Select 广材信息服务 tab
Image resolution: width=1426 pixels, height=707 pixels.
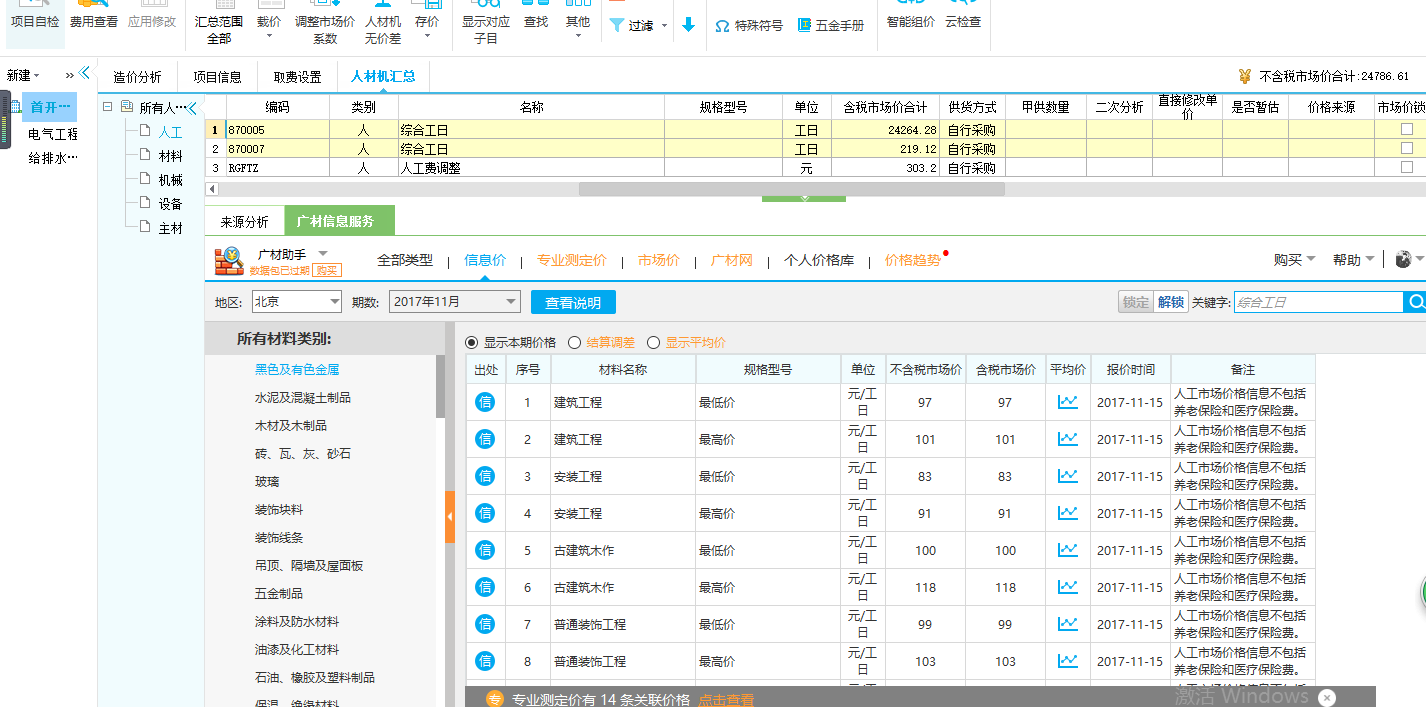tap(339, 222)
